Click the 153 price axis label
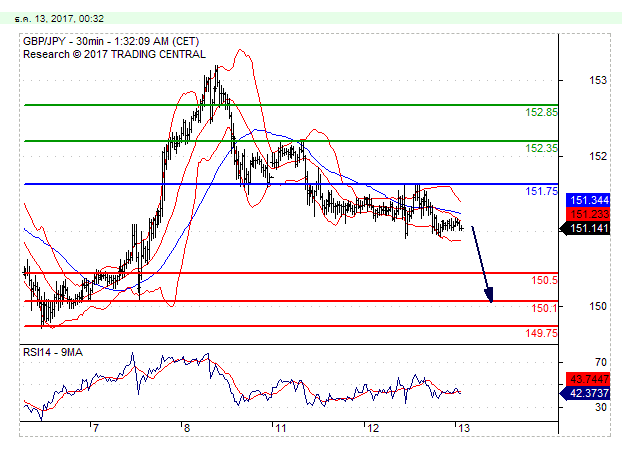The image size is (622, 457). (598, 81)
